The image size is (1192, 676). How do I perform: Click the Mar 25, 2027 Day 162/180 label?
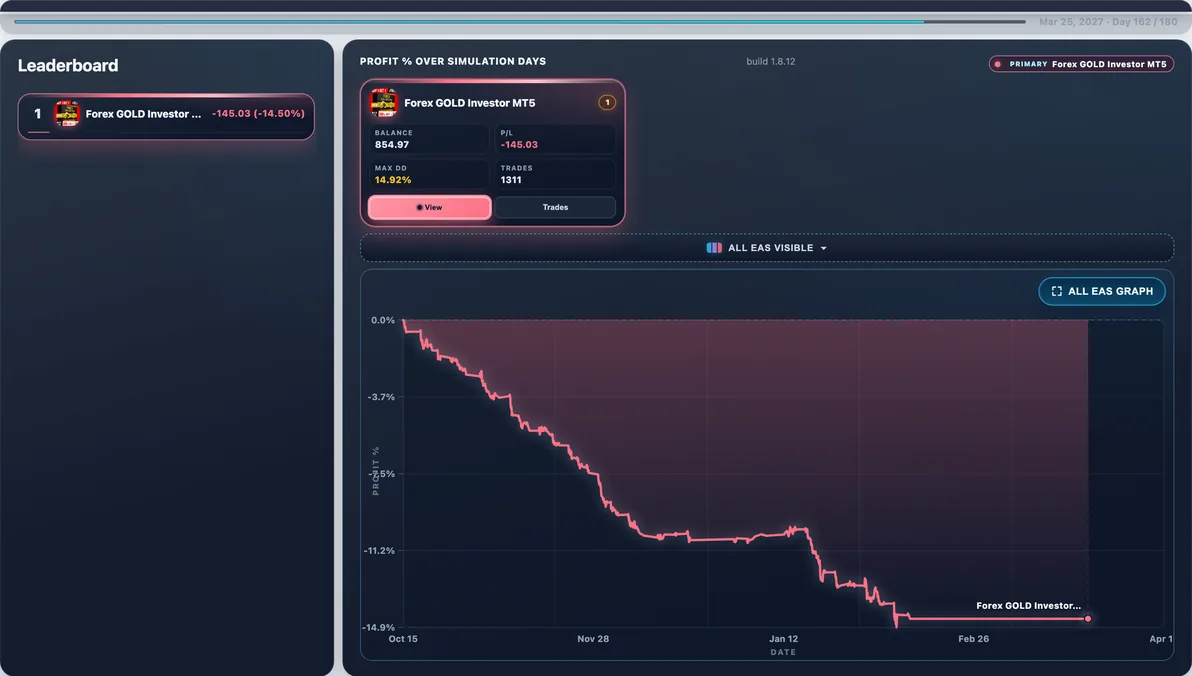click(1108, 22)
